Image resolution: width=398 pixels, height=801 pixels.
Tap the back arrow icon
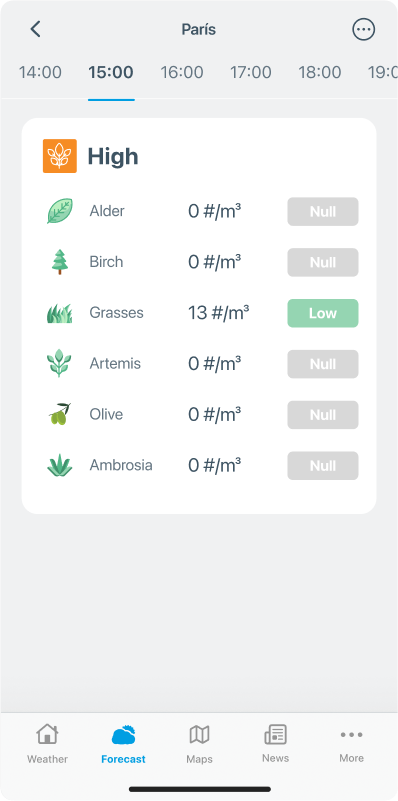coord(35,29)
